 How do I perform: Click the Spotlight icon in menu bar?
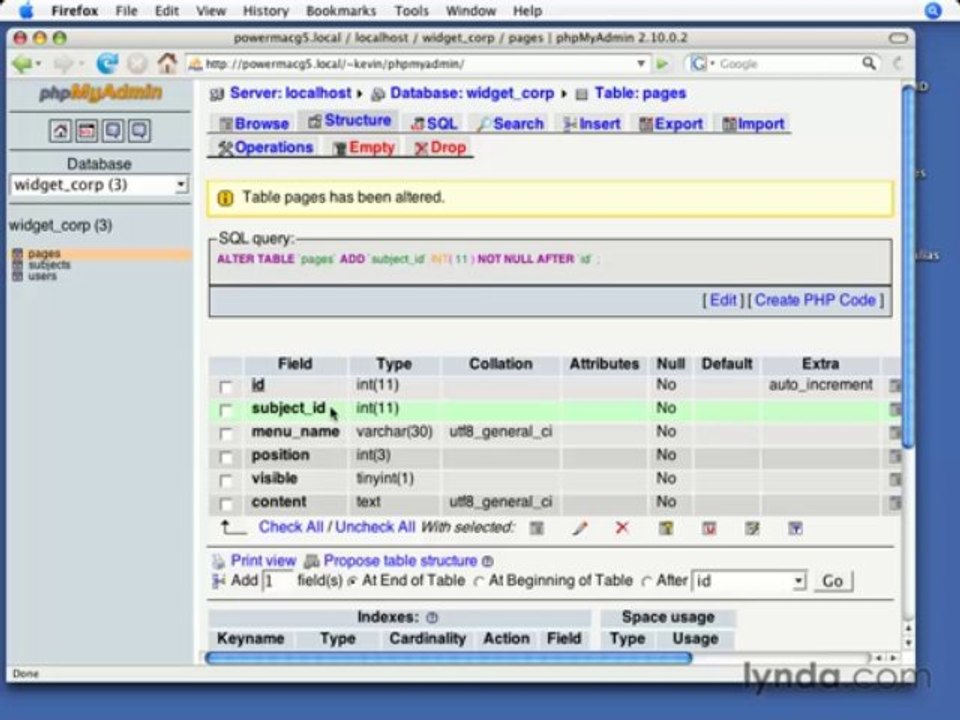[x=932, y=10]
